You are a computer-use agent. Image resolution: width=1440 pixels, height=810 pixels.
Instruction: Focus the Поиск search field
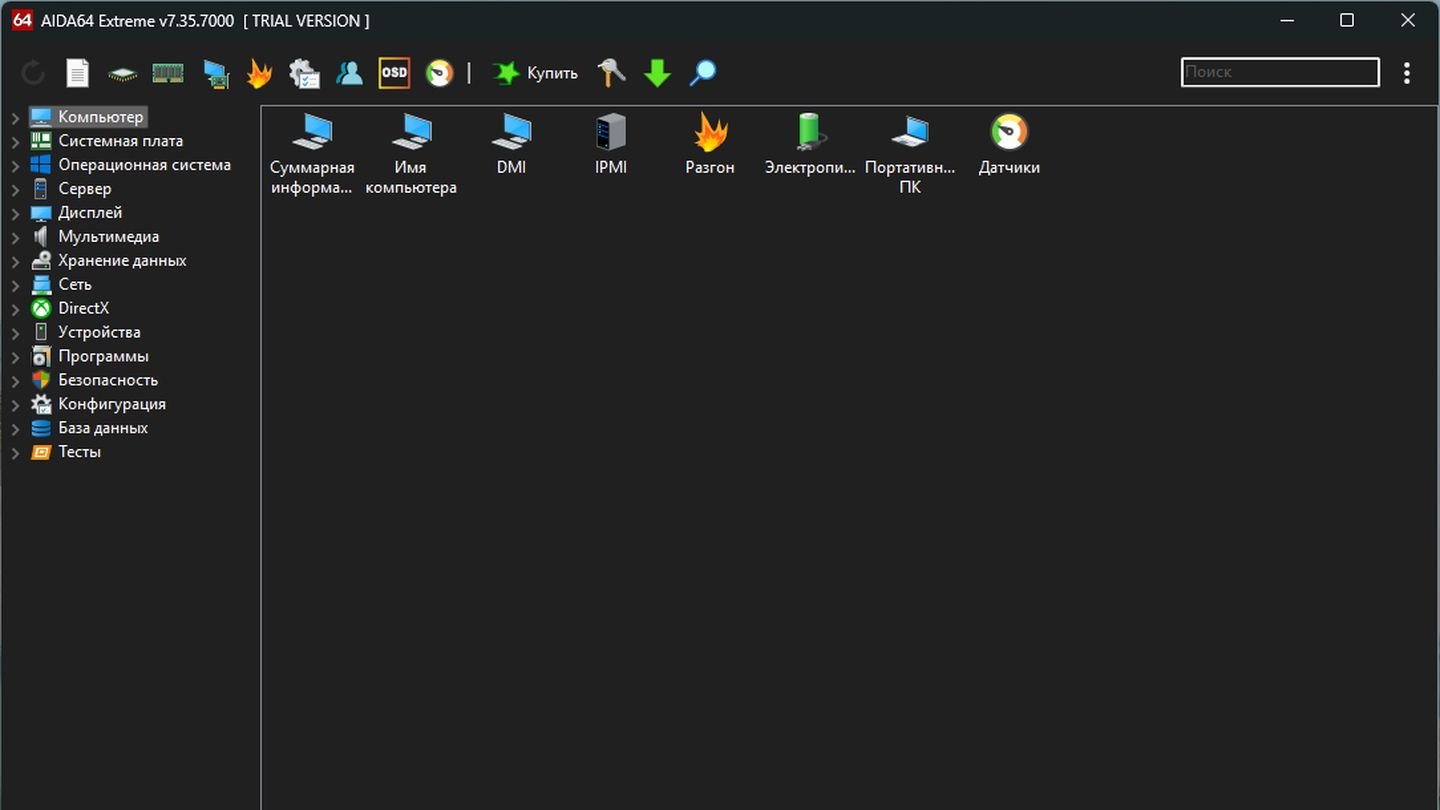(x=1280, y=72)
